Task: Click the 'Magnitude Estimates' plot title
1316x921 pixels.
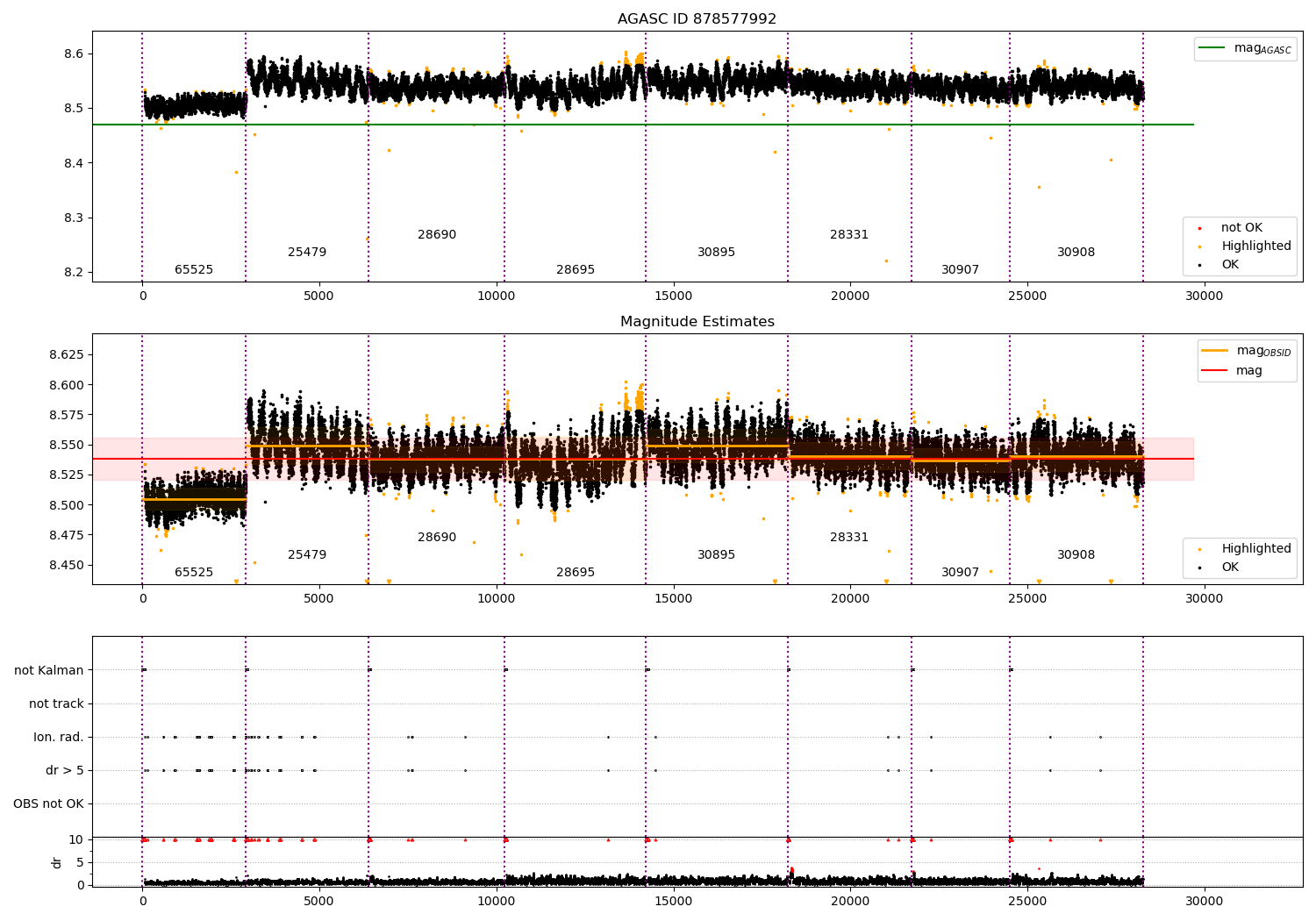Action: pos(697,322)
